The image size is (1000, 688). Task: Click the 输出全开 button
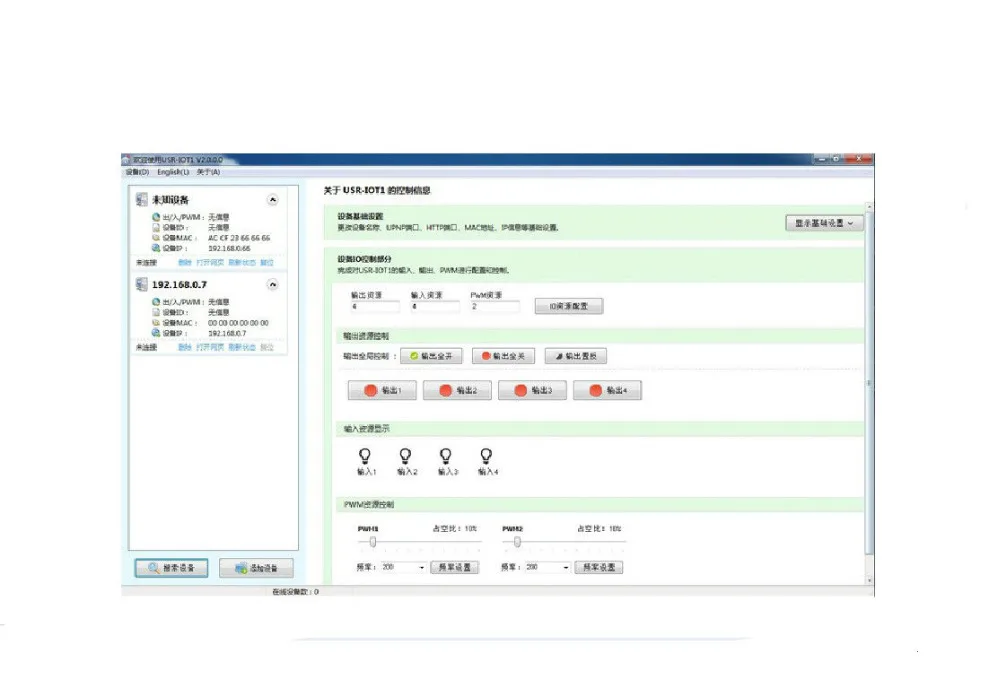coord(430,356)
